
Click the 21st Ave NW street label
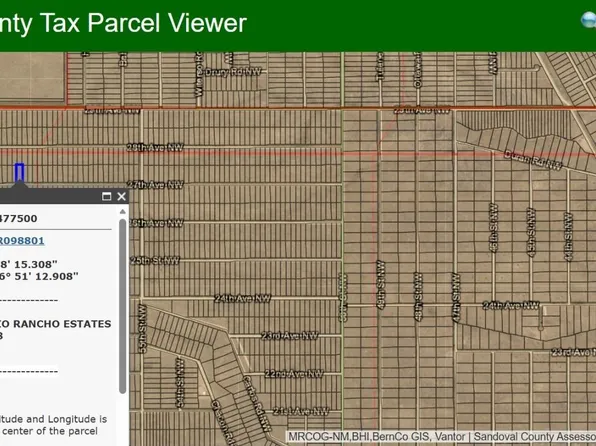301,411
